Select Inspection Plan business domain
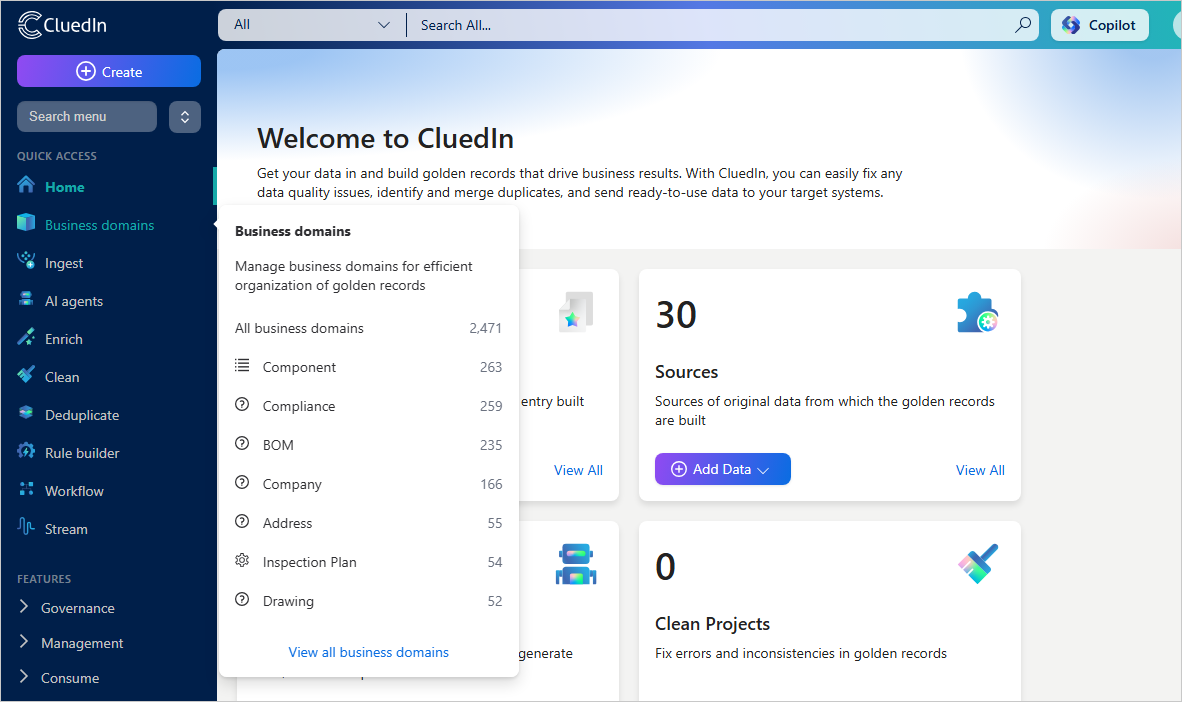 pyautogui.click(x=368, y=562)
